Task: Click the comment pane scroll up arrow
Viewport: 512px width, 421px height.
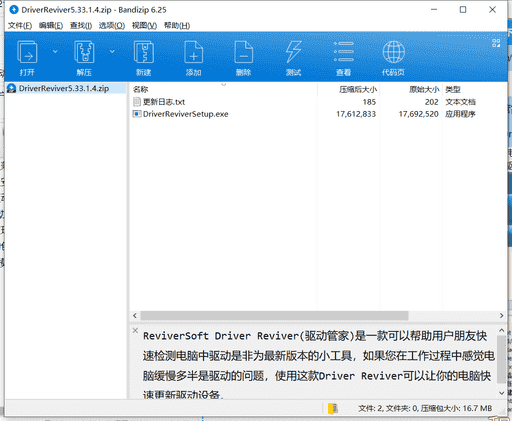Action: 501,330
